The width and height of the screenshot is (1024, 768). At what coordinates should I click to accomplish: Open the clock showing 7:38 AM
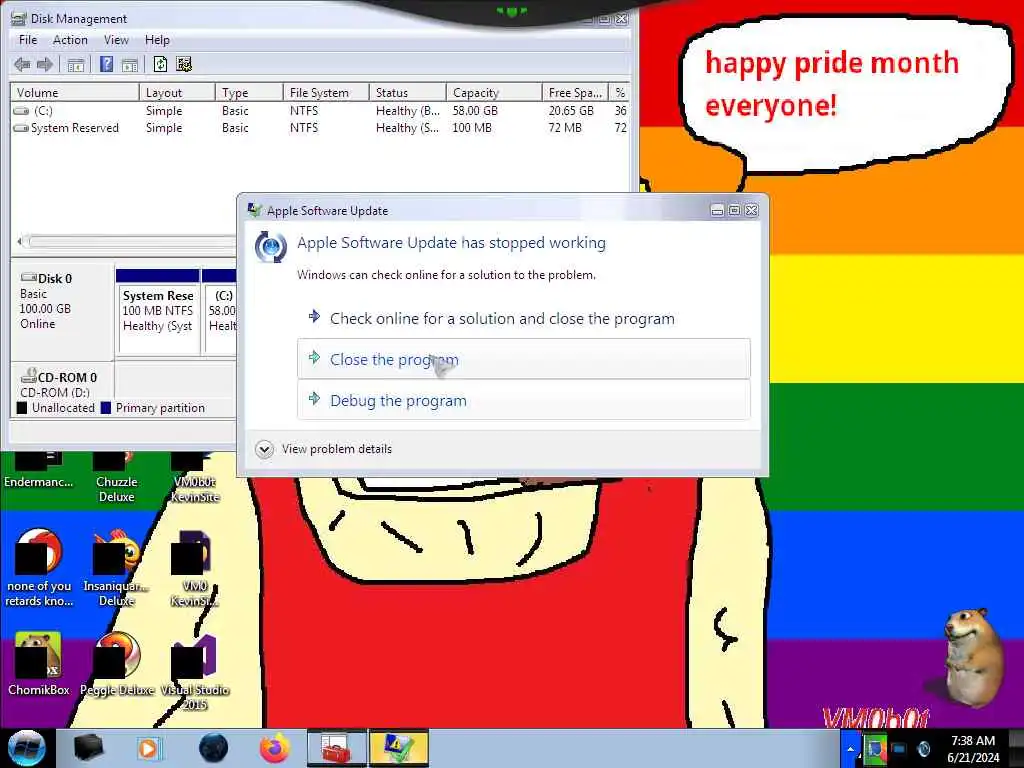(x=973, y=749)
